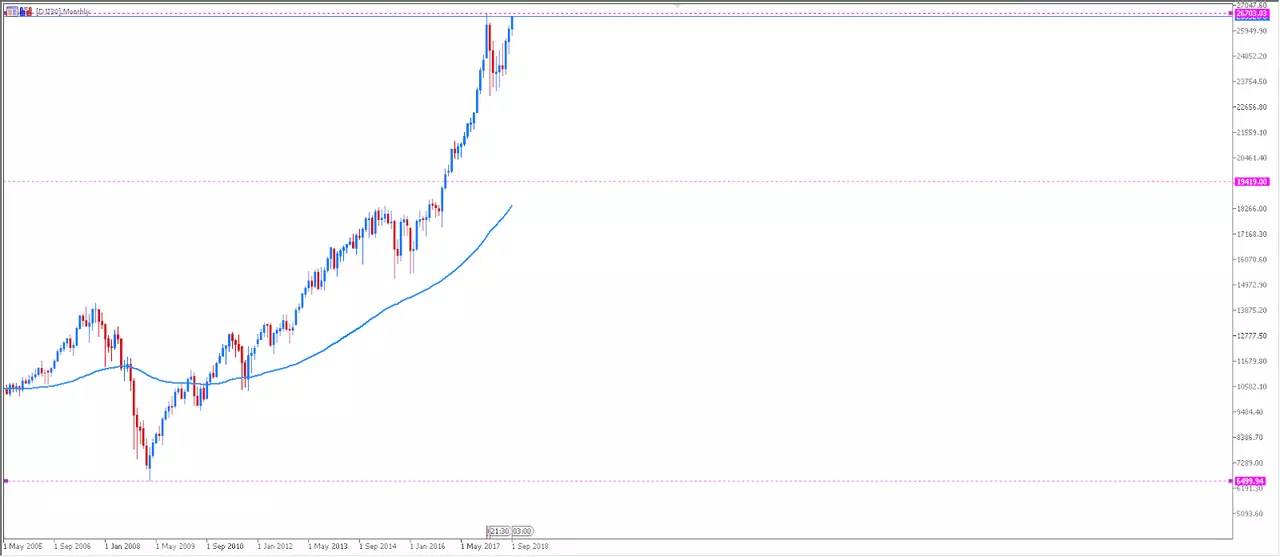
Task: Click the 24852.20 price scale value
Action: [1252, 56]
